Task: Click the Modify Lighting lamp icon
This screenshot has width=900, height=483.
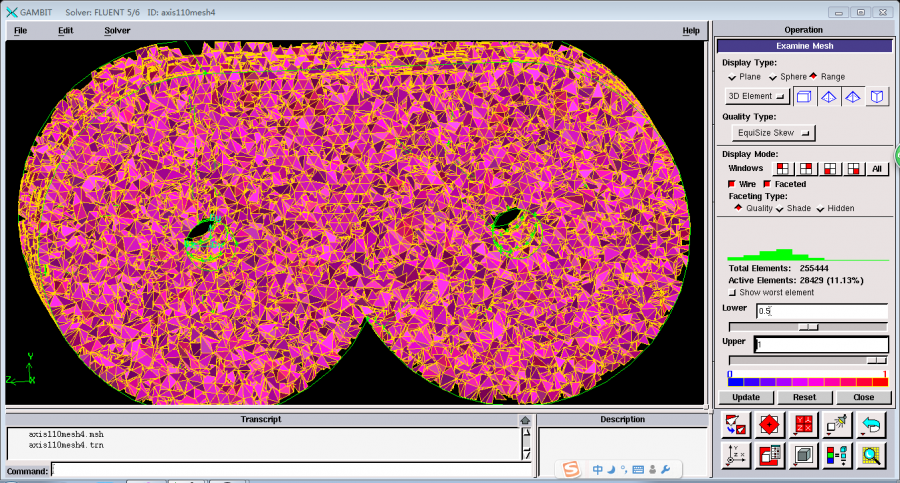Action: point(837,426)
